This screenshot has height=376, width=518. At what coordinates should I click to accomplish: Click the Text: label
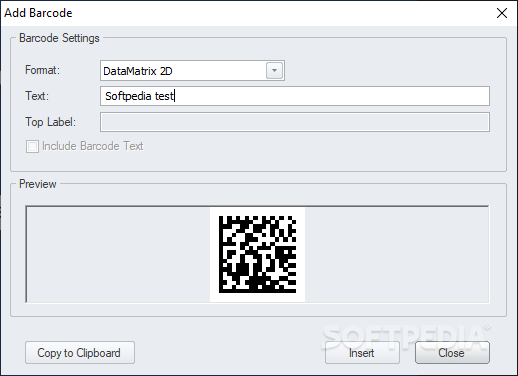(37, 96)
